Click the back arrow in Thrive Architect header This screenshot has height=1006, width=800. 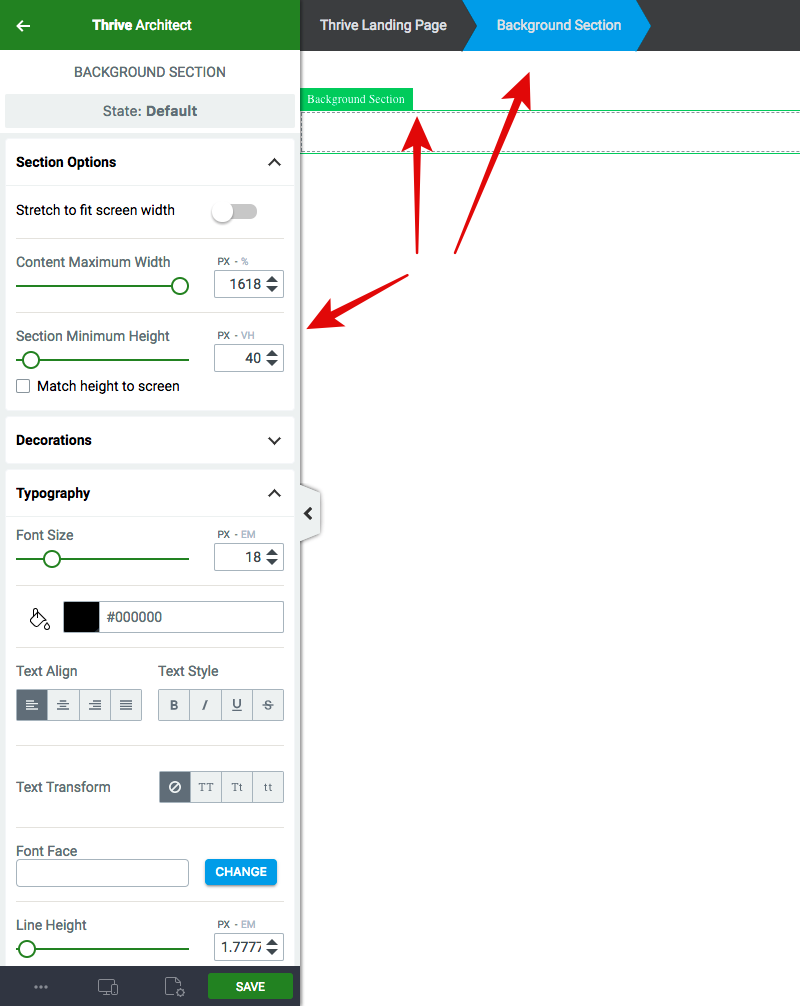click(23, 26)
